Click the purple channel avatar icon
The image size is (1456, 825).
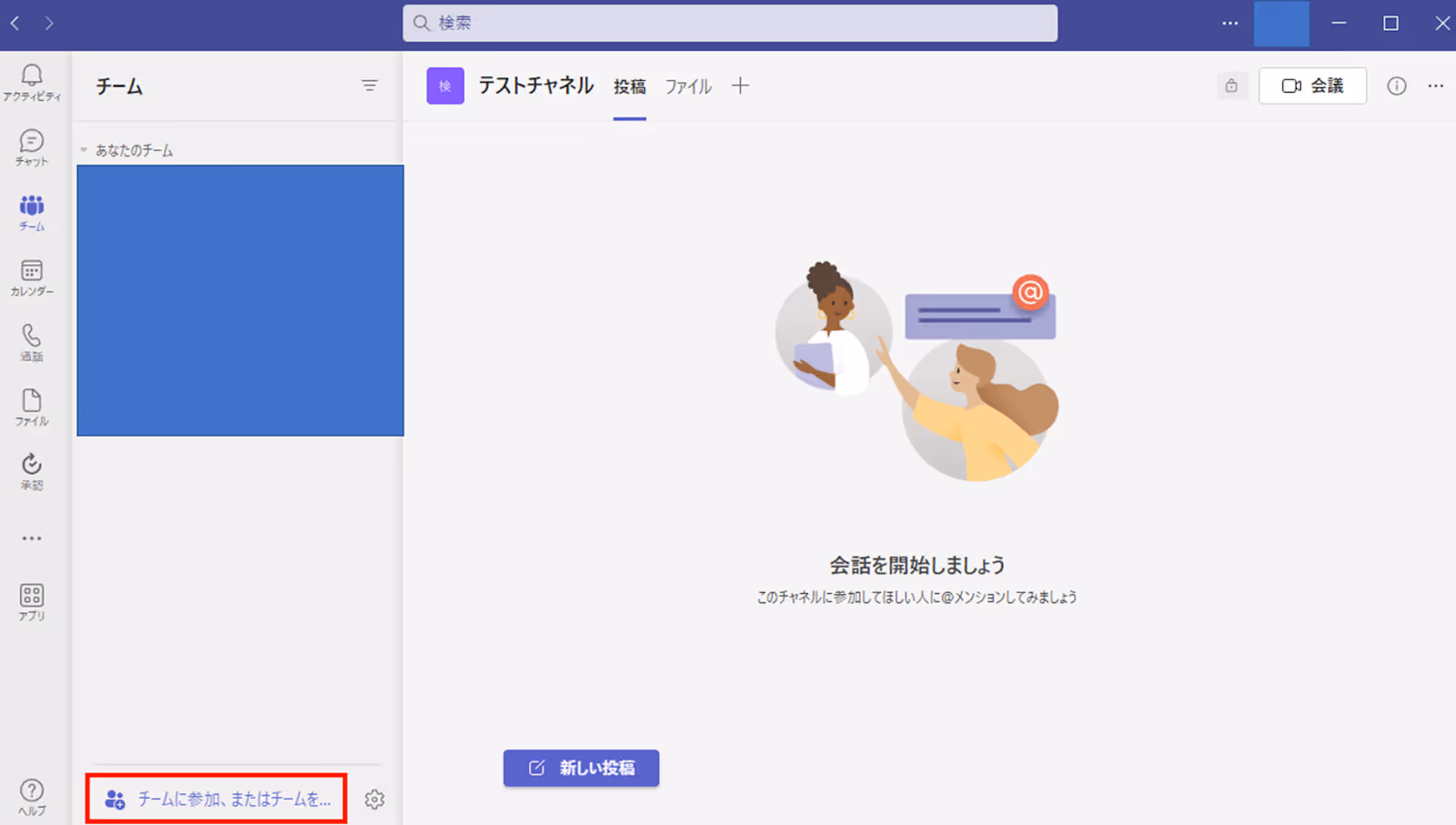coord(446,86)
